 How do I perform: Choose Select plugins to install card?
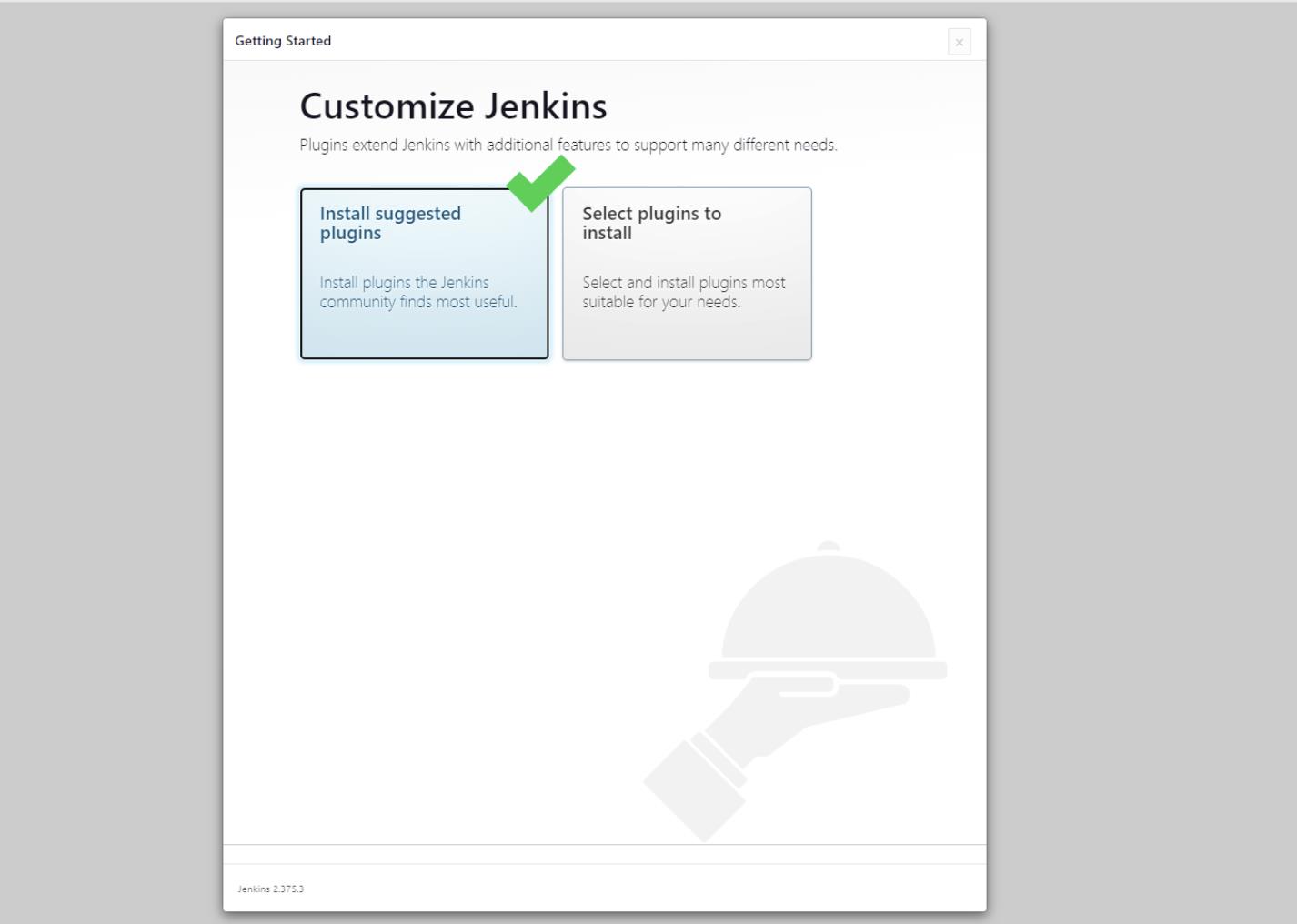coord(687,273)
